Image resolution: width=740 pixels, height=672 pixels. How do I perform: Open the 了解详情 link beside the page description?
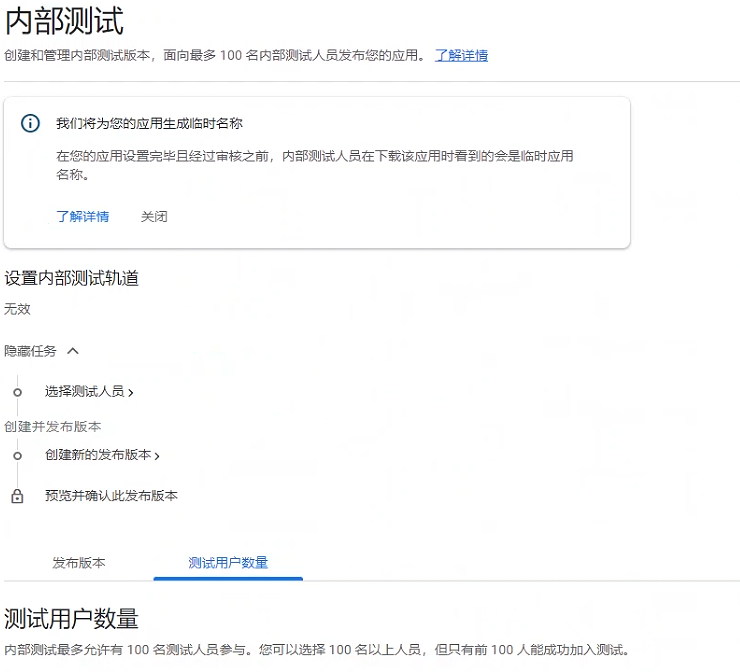click(461, 56)
